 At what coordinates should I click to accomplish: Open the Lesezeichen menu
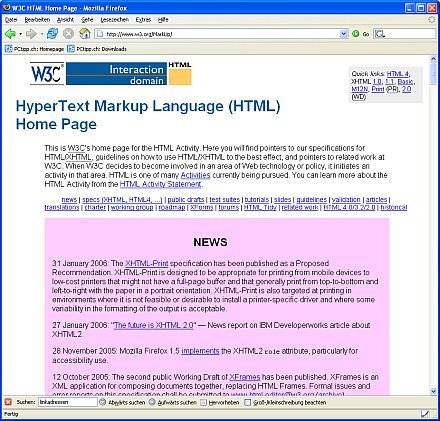pos(114,20)
